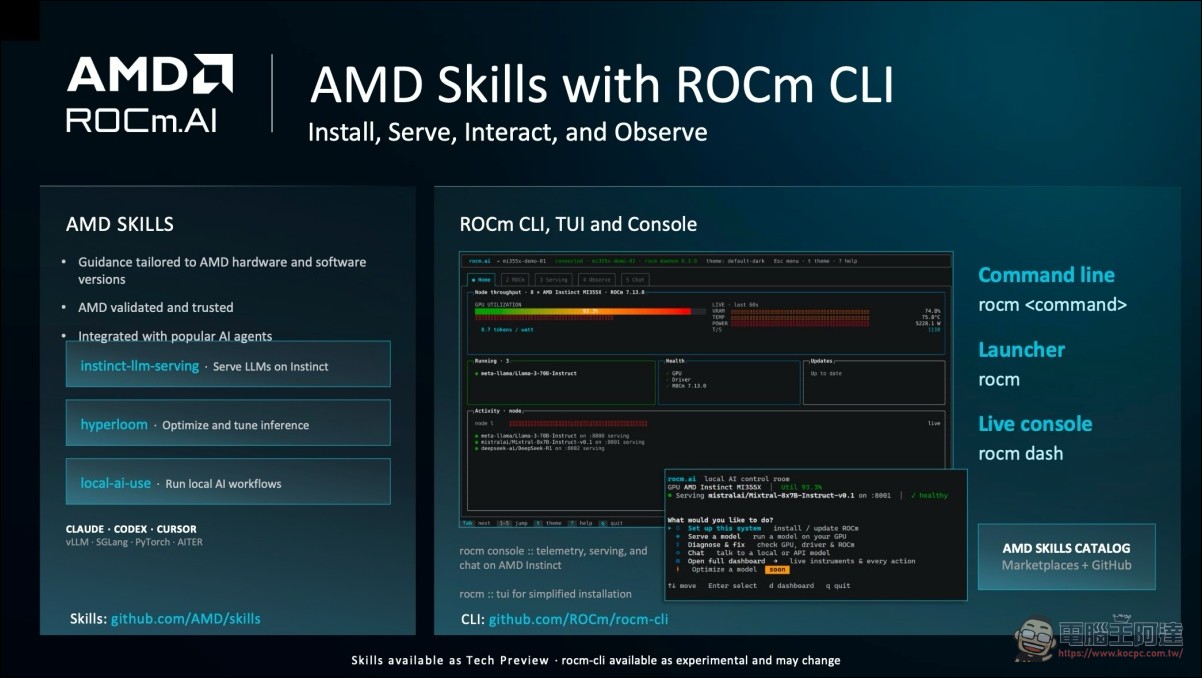Select 'Open full dashboard' menu option
Image resolution: width=1202 pixels, height=678 pixels.
point(726,561)
